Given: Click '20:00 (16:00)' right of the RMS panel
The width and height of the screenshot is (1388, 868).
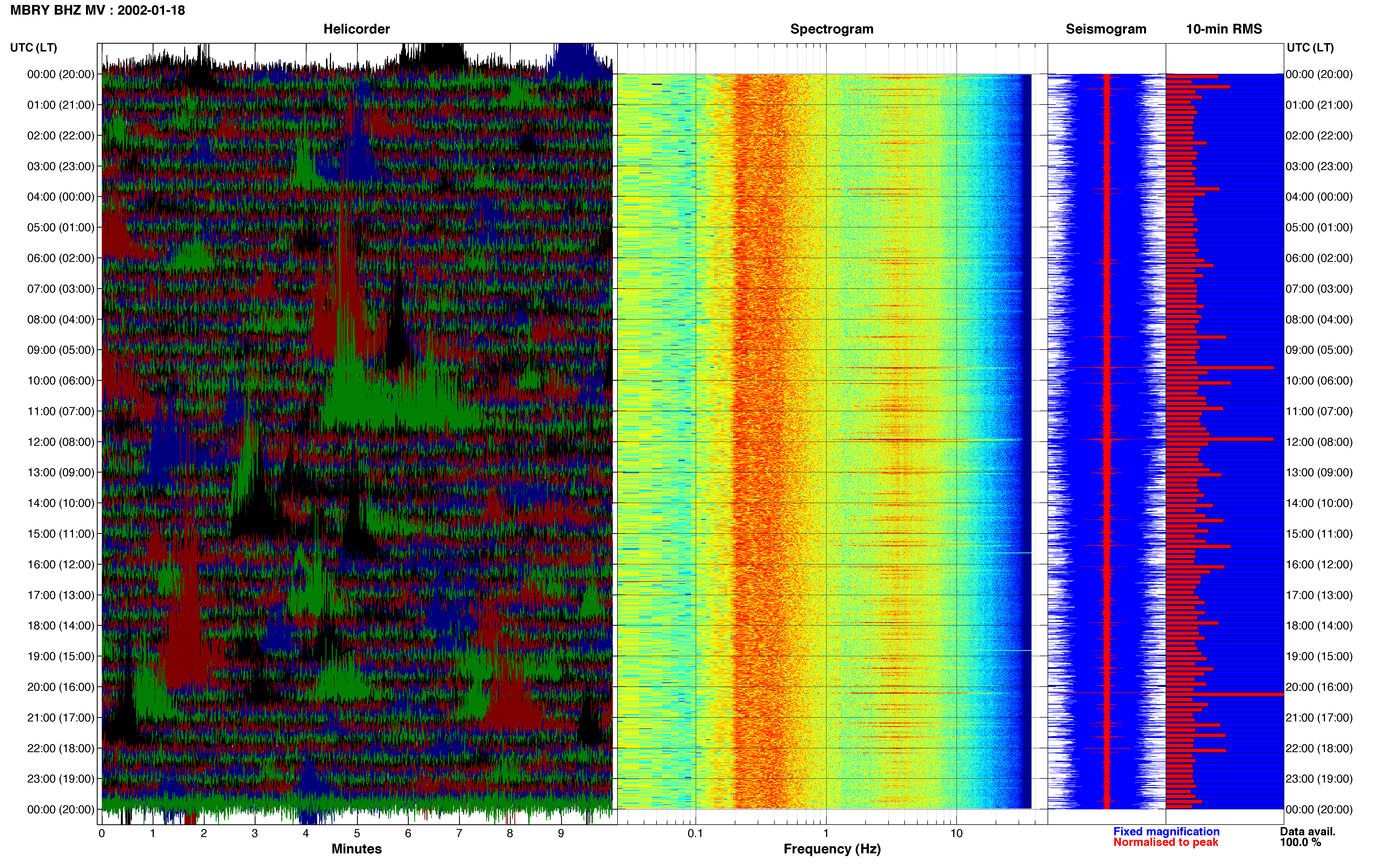Looking at the screenshot, I should (1319, 687).
